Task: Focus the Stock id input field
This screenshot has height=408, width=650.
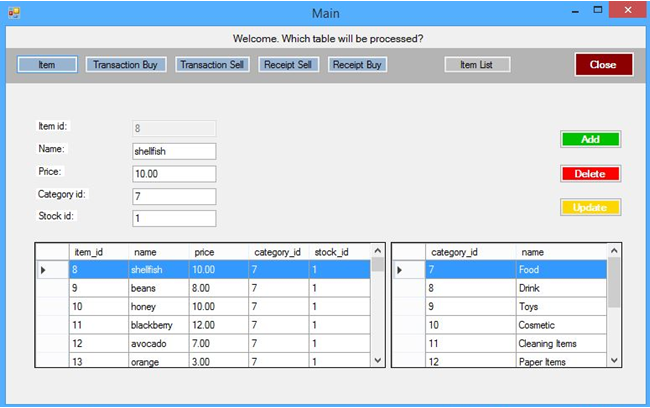Action: point(174,219)
